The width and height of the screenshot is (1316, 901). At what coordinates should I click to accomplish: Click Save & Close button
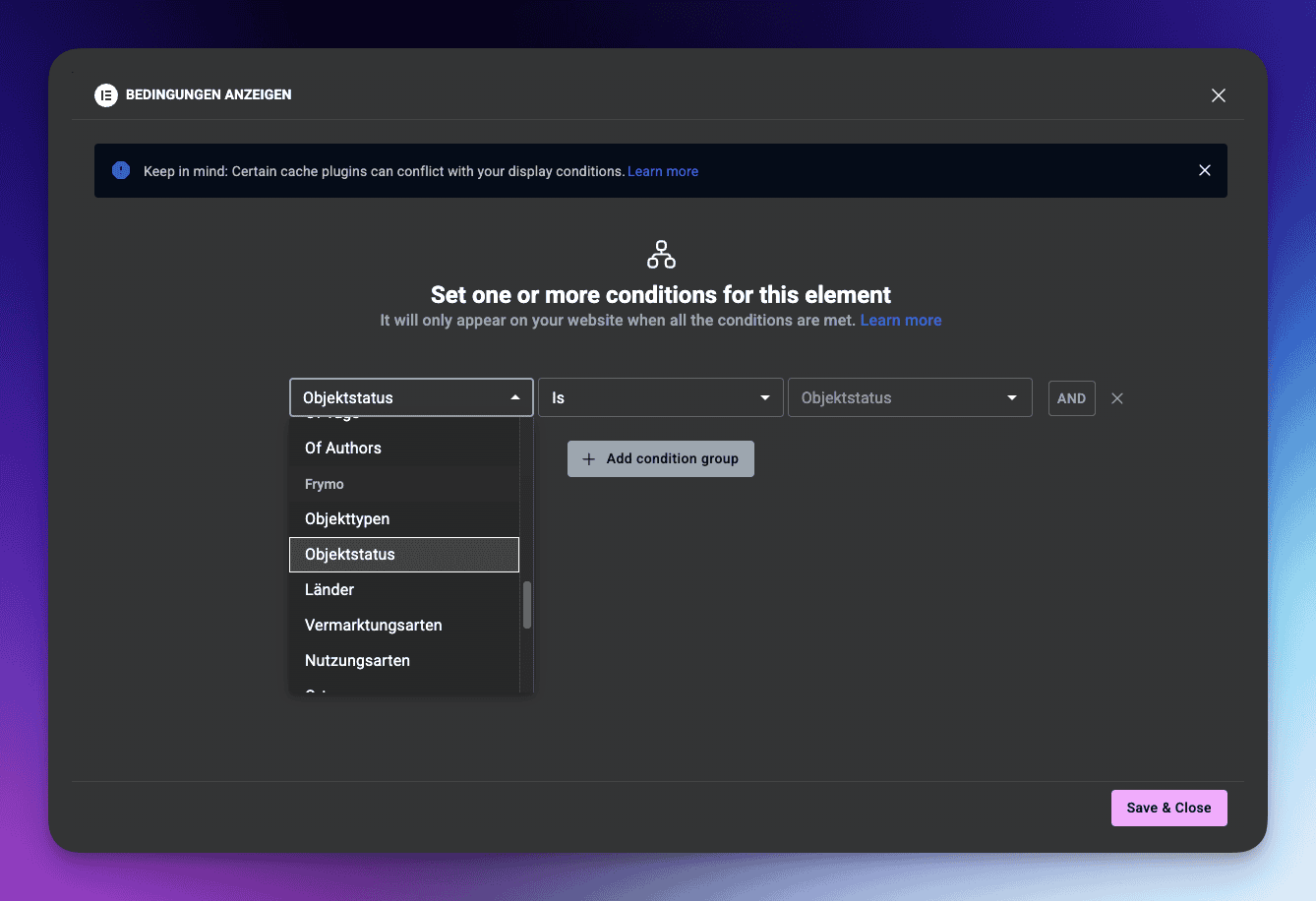click(x=1168, y=808)
